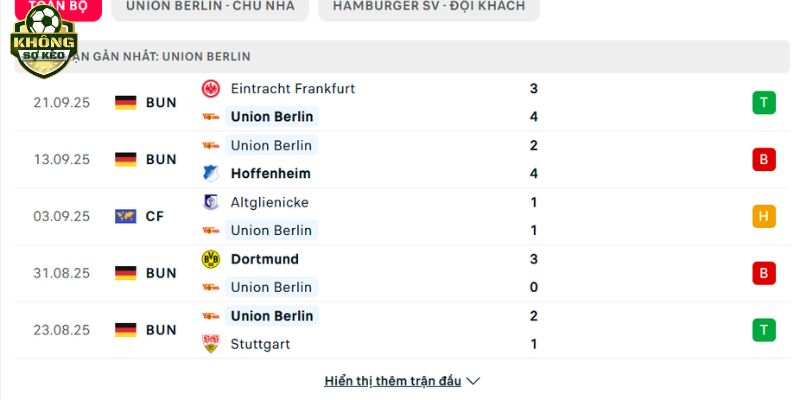Click red B badge for Dortmund match
The width and height of the screenshot is (800, 400).
point(764,273)
